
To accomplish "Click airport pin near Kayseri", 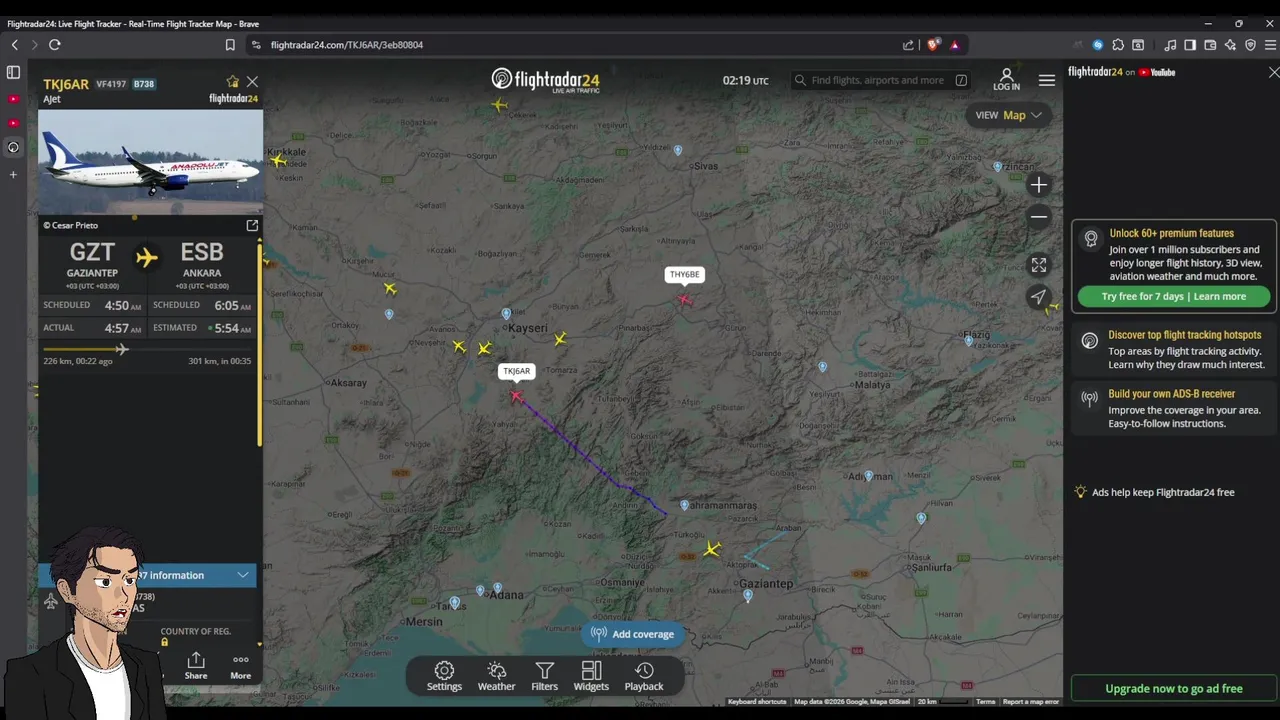I will coord(506,314).
